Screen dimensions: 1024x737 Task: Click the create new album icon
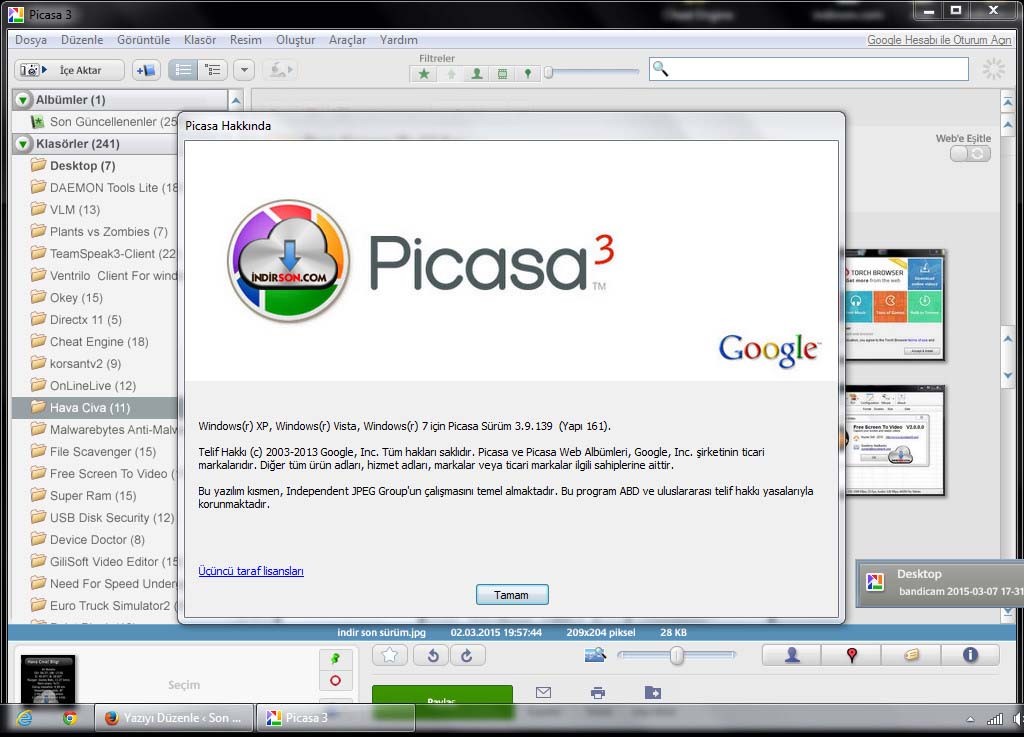146,70
